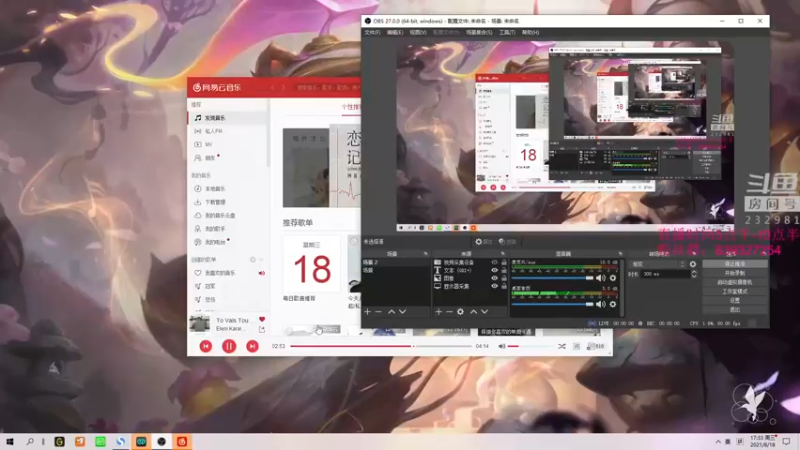Skip to next track in NetEase player
Image resolution: width=800 pixels, height=450 pixels.
(252, 346)
